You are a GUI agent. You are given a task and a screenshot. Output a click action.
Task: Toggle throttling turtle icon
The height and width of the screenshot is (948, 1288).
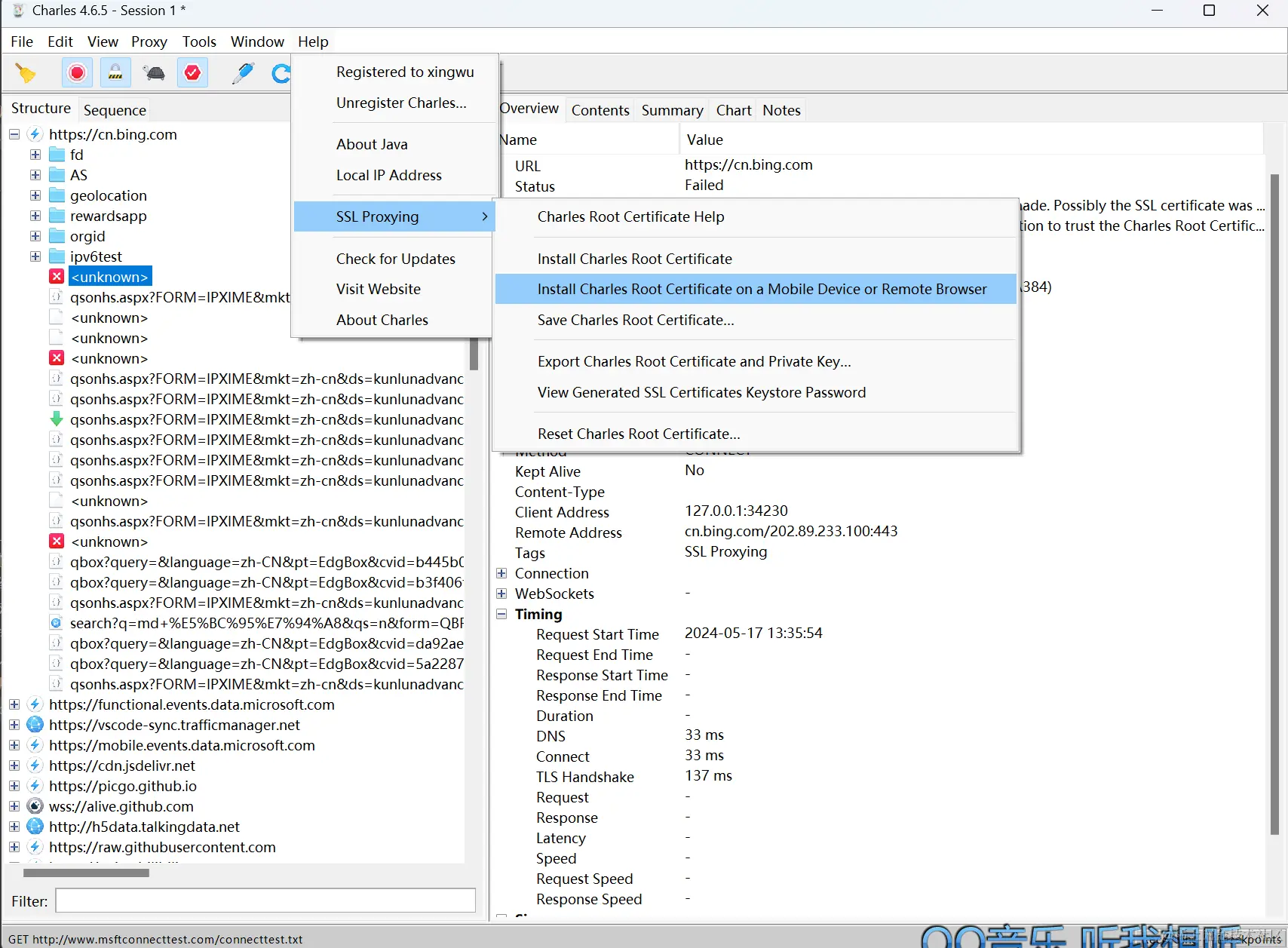coord(155,73)
